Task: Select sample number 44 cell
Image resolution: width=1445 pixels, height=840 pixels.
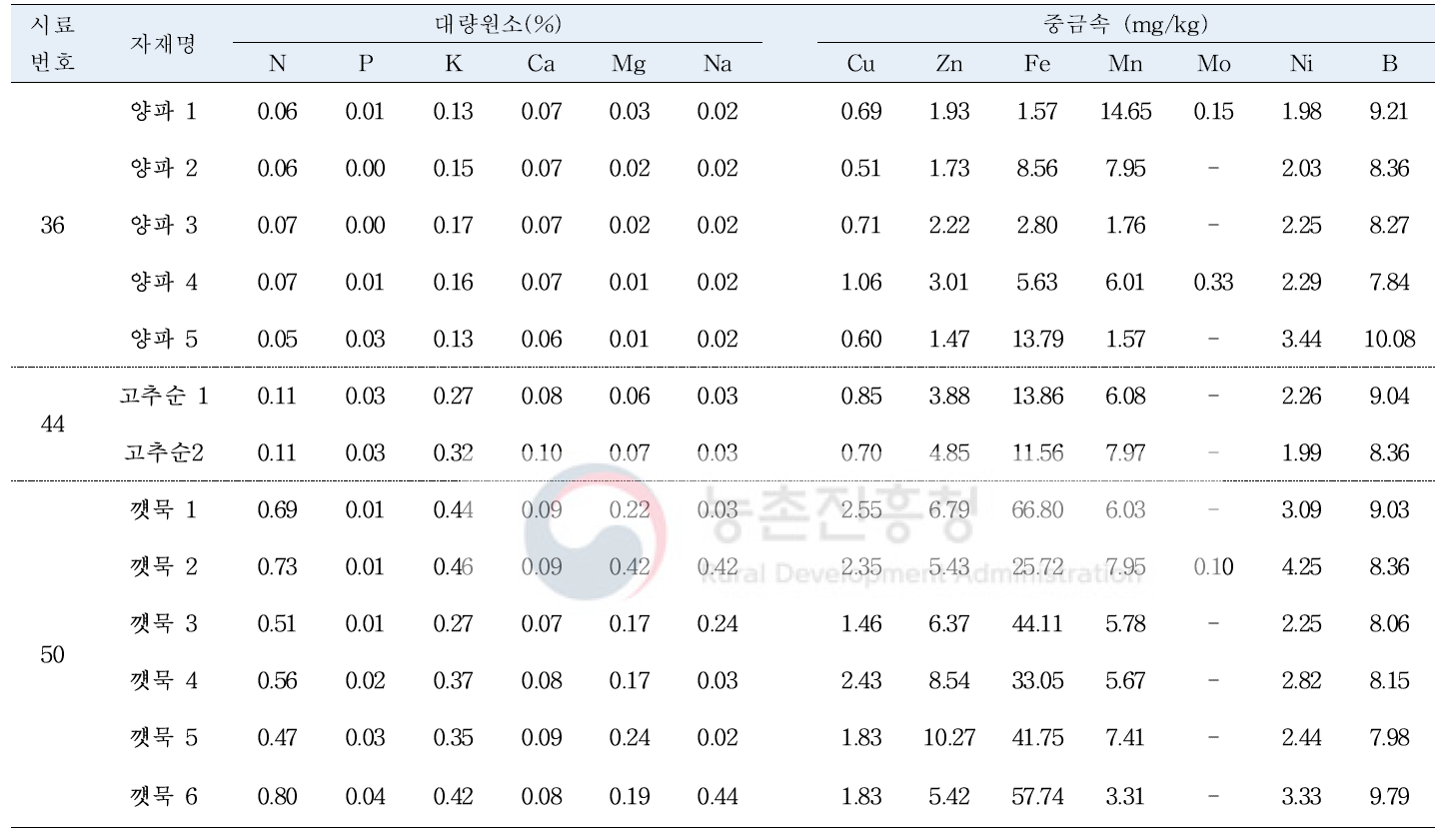Action: pos(52,424)
